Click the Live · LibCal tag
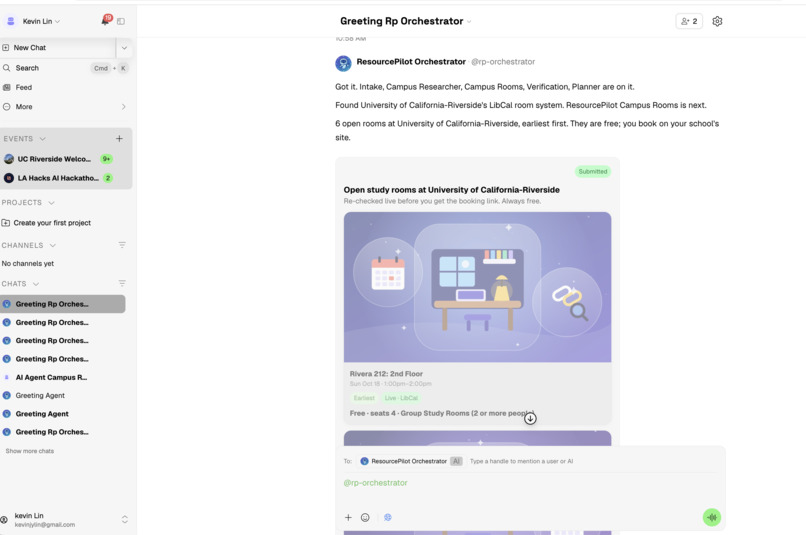The image size is (806, 535). (x=401, y=398)
